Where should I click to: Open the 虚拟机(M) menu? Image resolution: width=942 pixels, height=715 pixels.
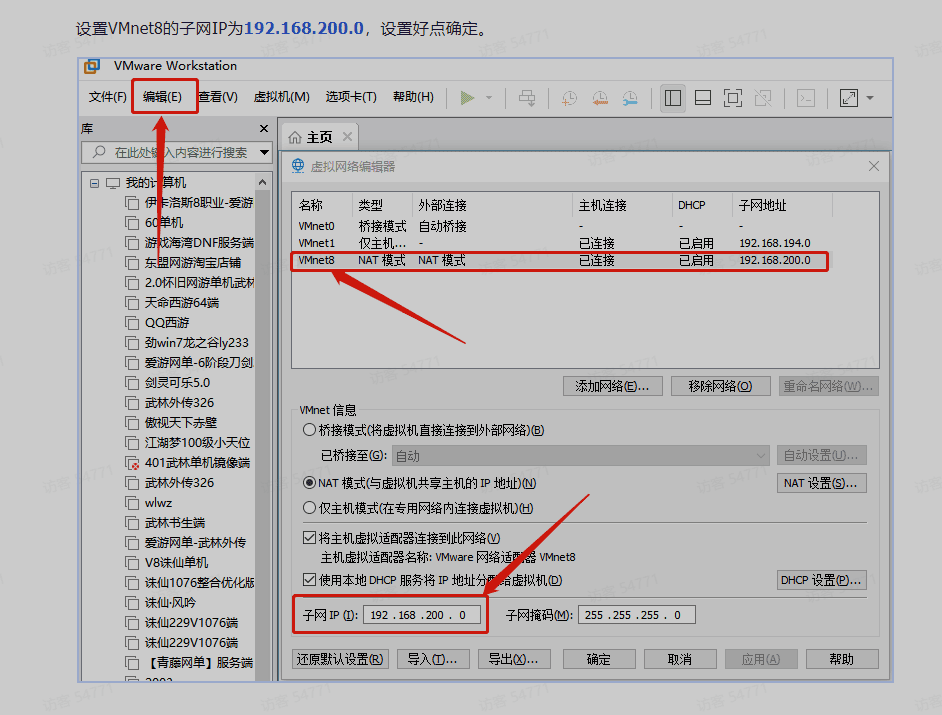point(281,97)
